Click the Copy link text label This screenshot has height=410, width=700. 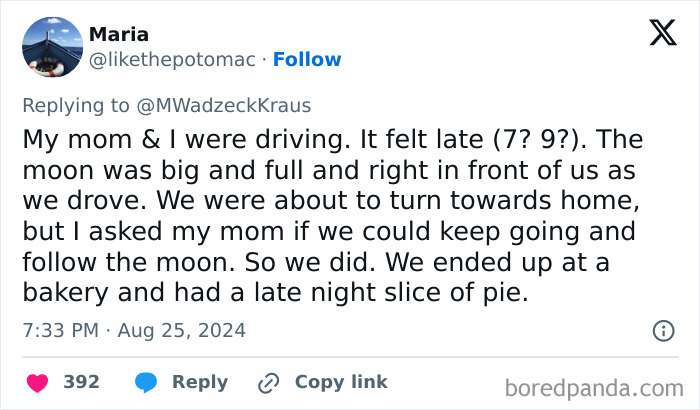(341, 382)
